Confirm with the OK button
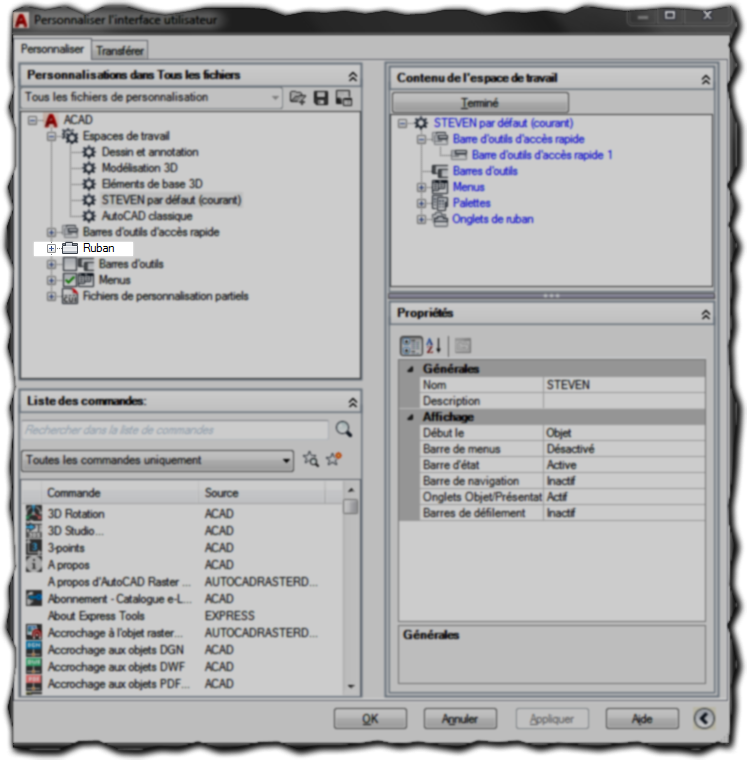 370,719
